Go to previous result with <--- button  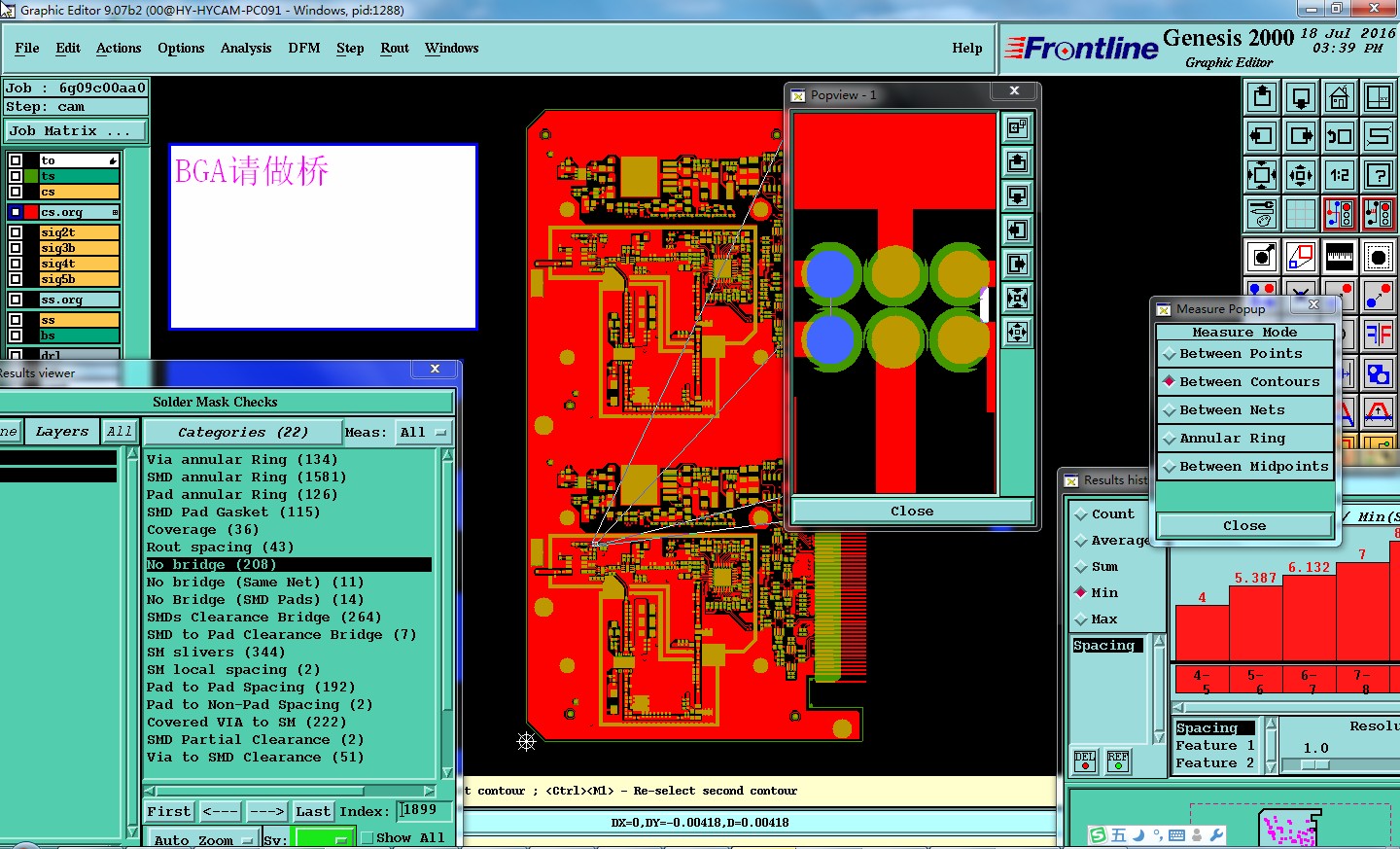221,811
